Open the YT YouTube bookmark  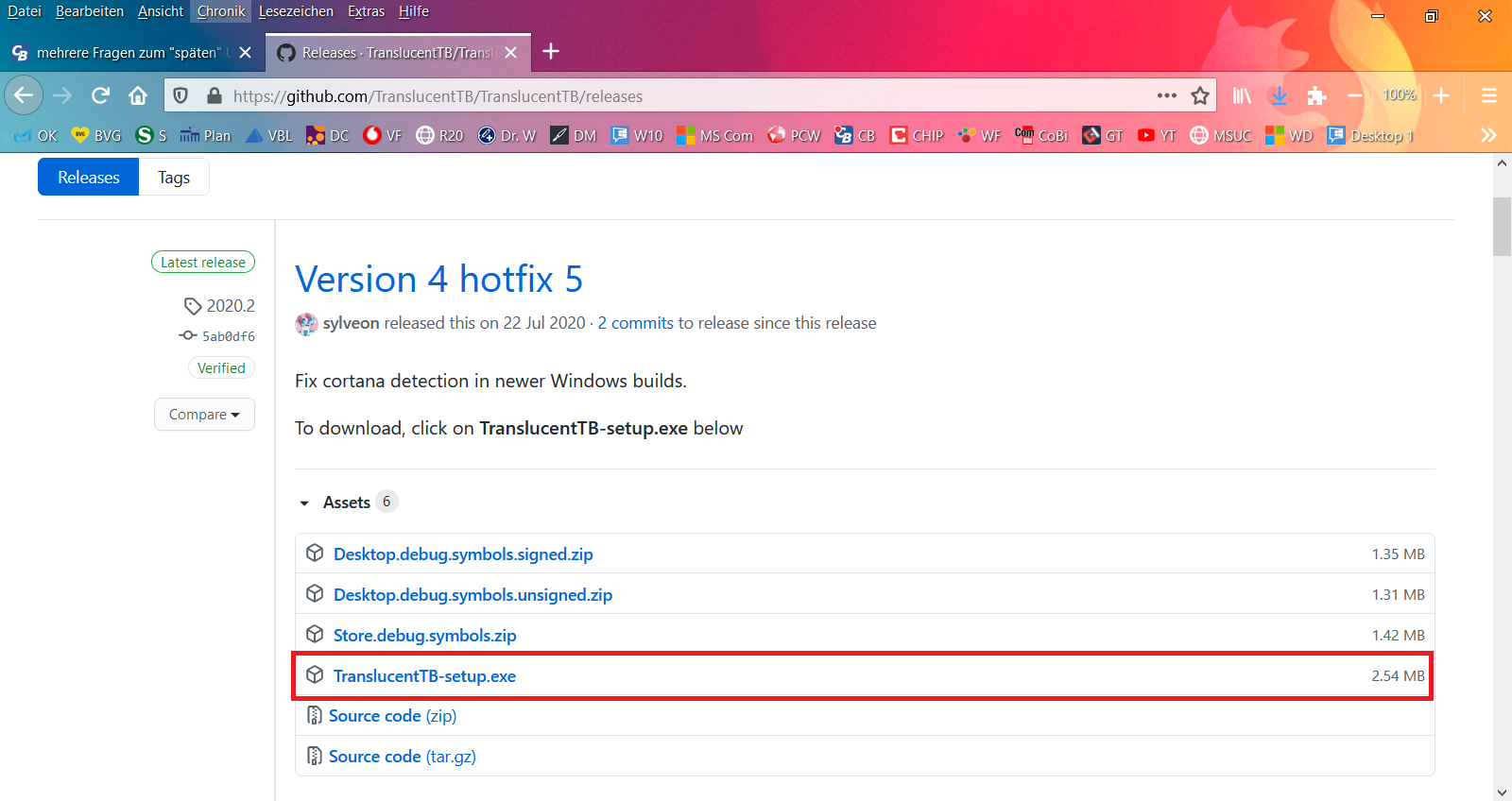click(1157, 135)
